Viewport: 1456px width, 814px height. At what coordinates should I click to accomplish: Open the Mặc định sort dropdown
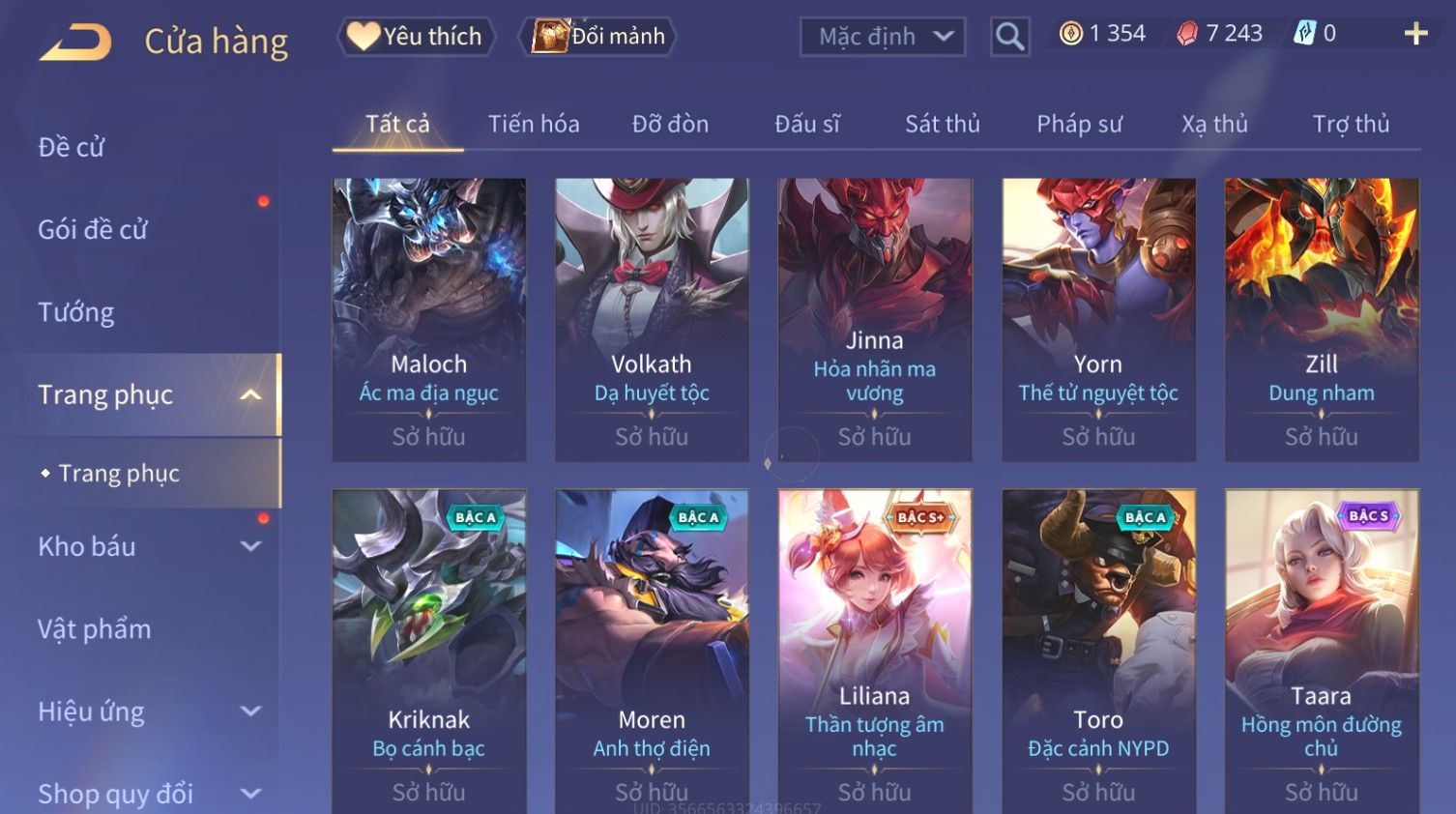point(883,37)
